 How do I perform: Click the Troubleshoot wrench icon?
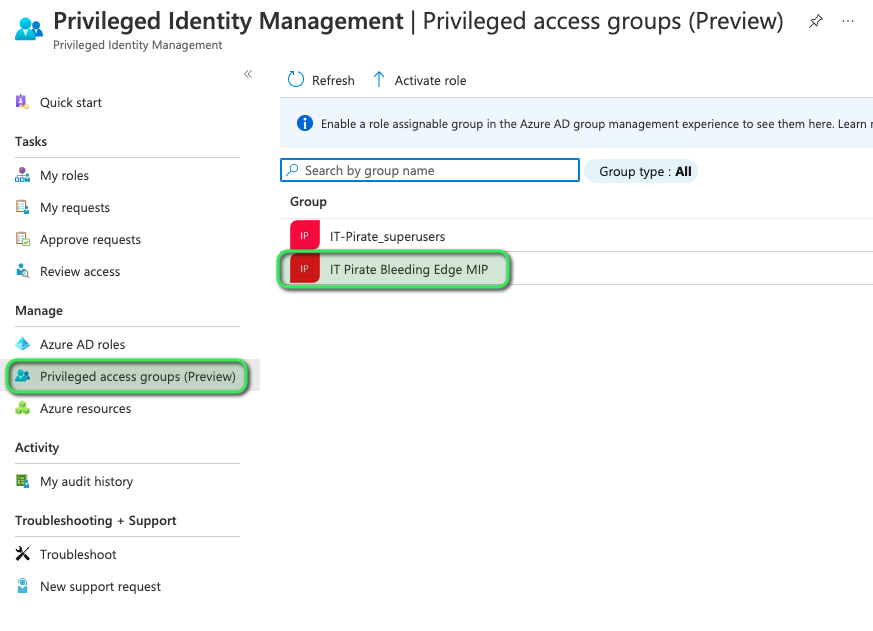[x=22, y=554]
